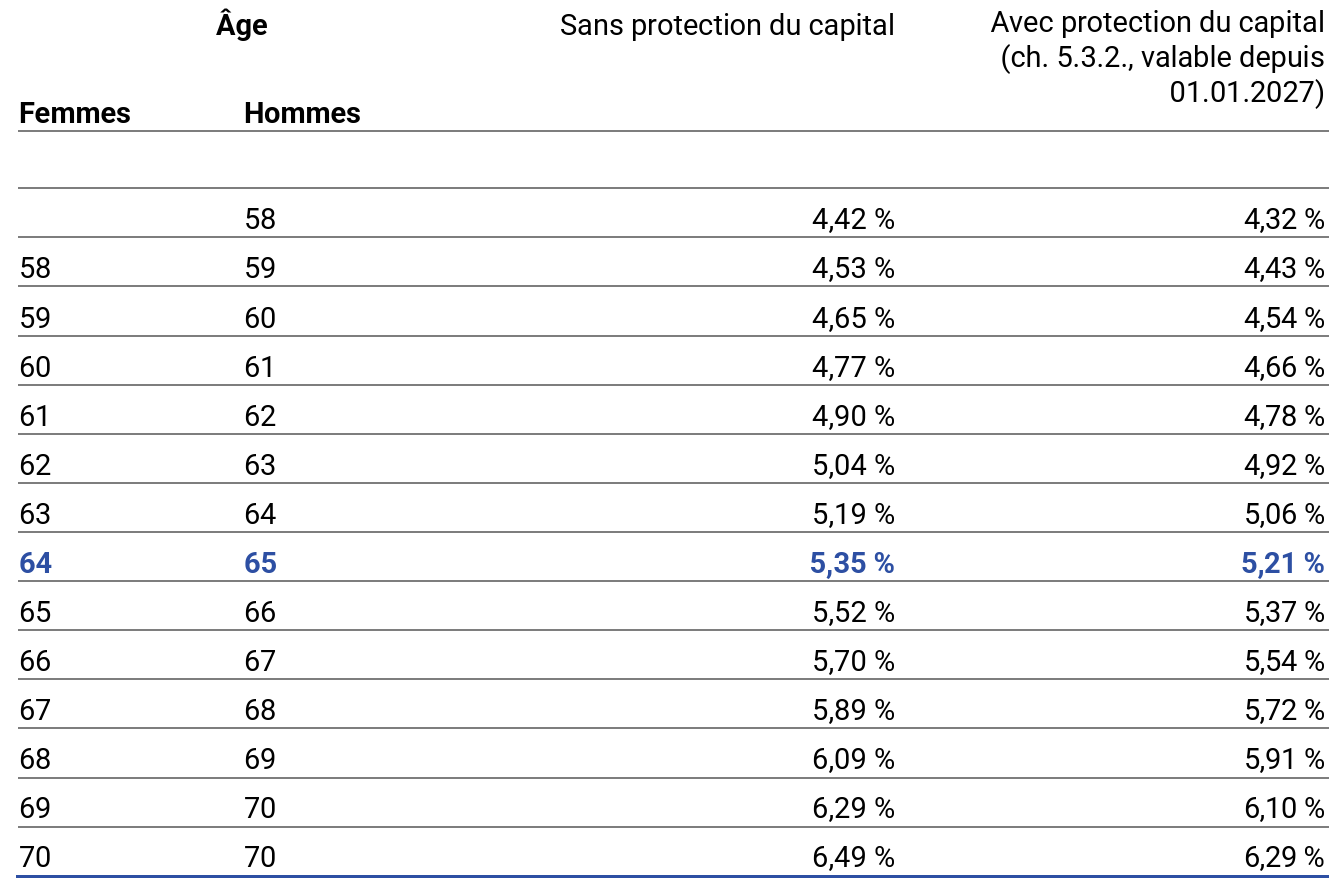
Task: Click the bold blue 65 in Hommes column
Action: click(260, 563)
